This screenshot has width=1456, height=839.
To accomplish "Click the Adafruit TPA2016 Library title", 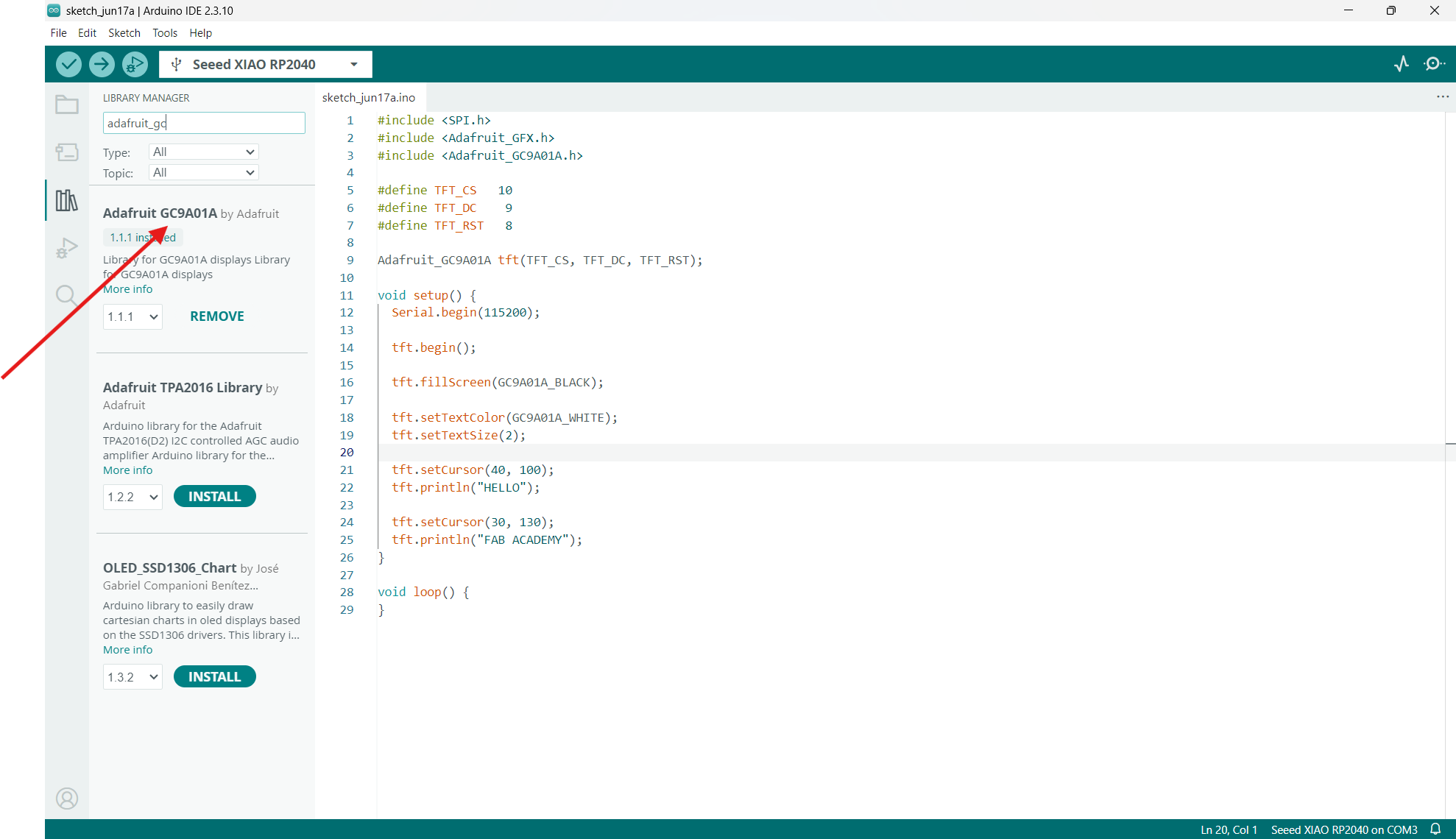I will click(183, 388).
